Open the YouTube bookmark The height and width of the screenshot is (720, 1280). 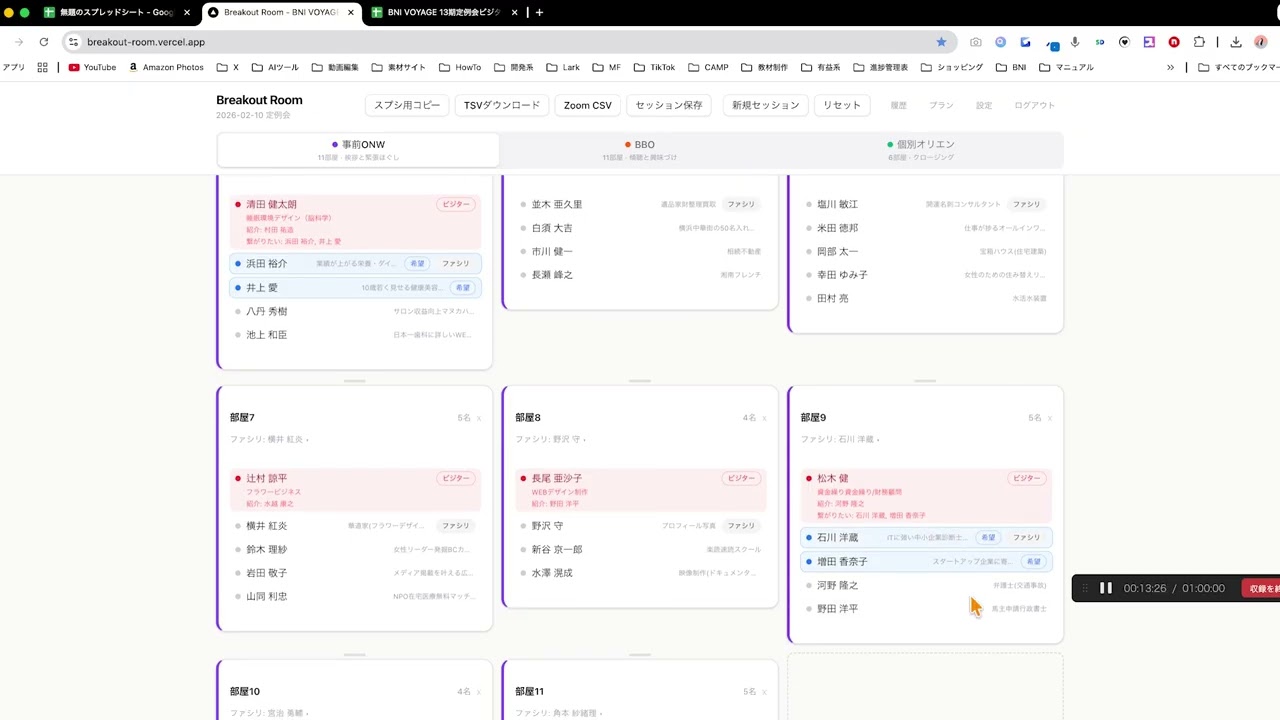pos(92,67)
